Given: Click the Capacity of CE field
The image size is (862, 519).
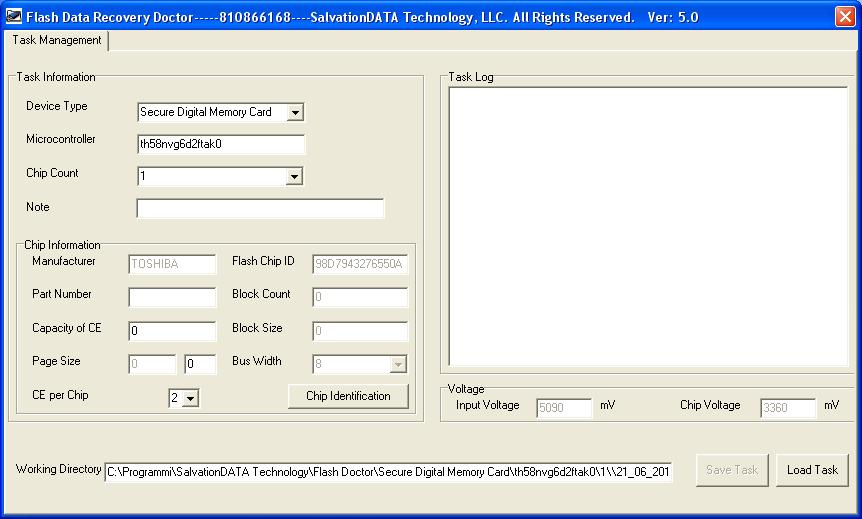Looking at the screenshot, I should coord(172,331).
